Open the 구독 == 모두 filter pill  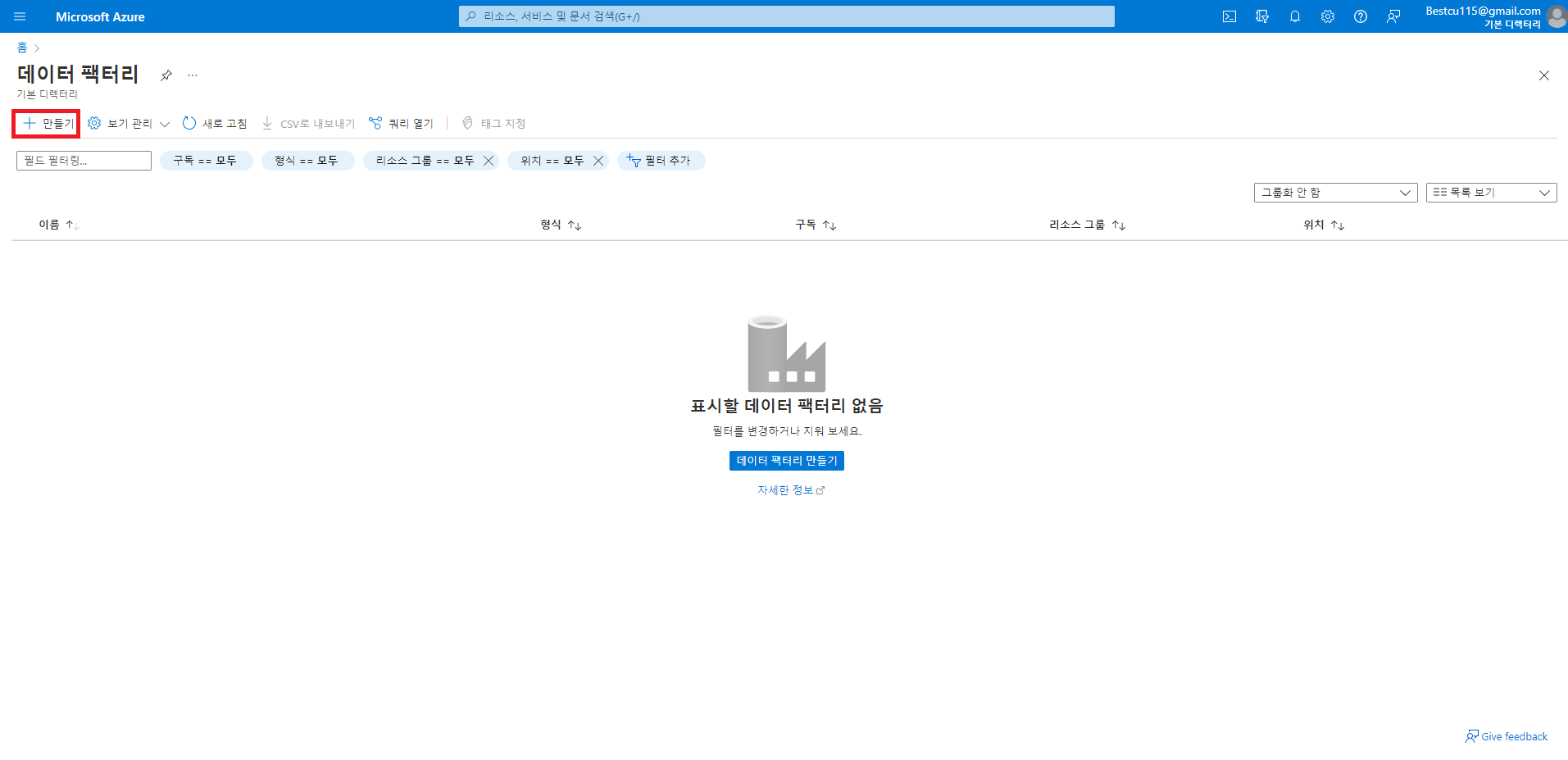[205, 161]
